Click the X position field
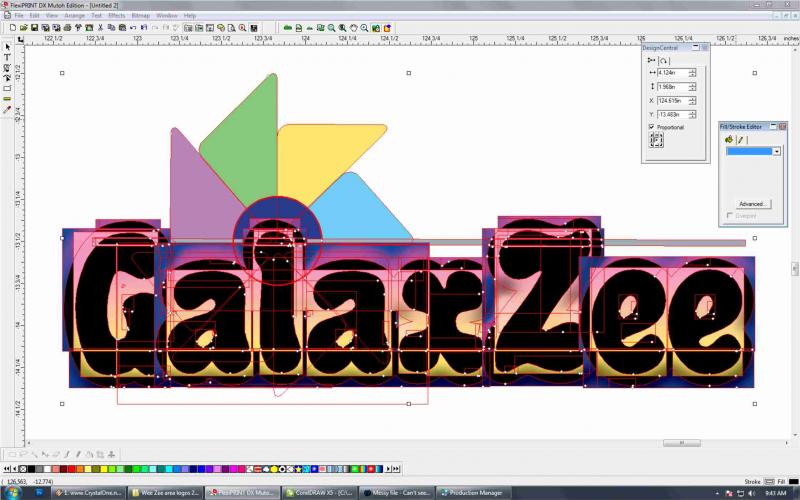Viewport: 800px width, 500px height. point(673,101)
